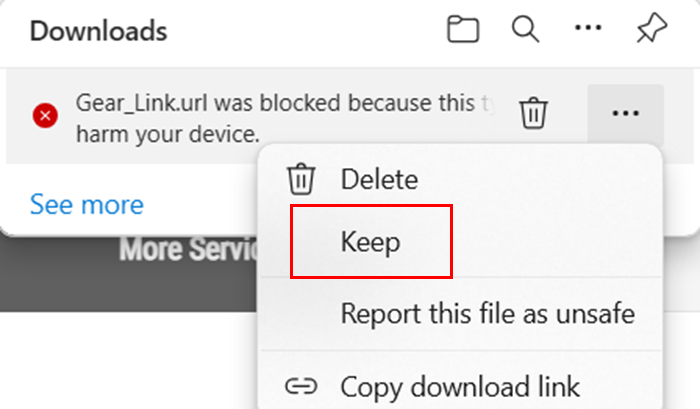
Task: Click the chain link icon in the menu
Action: [x=301, y=387]
